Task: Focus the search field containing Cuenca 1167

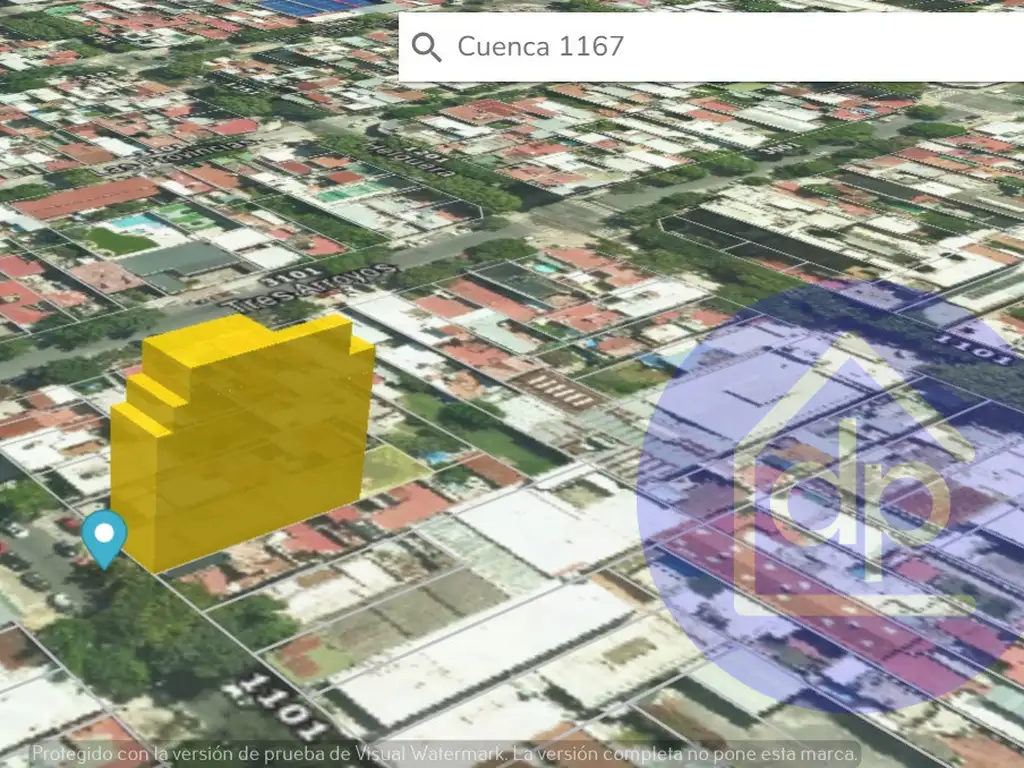Action: (700, 47)
